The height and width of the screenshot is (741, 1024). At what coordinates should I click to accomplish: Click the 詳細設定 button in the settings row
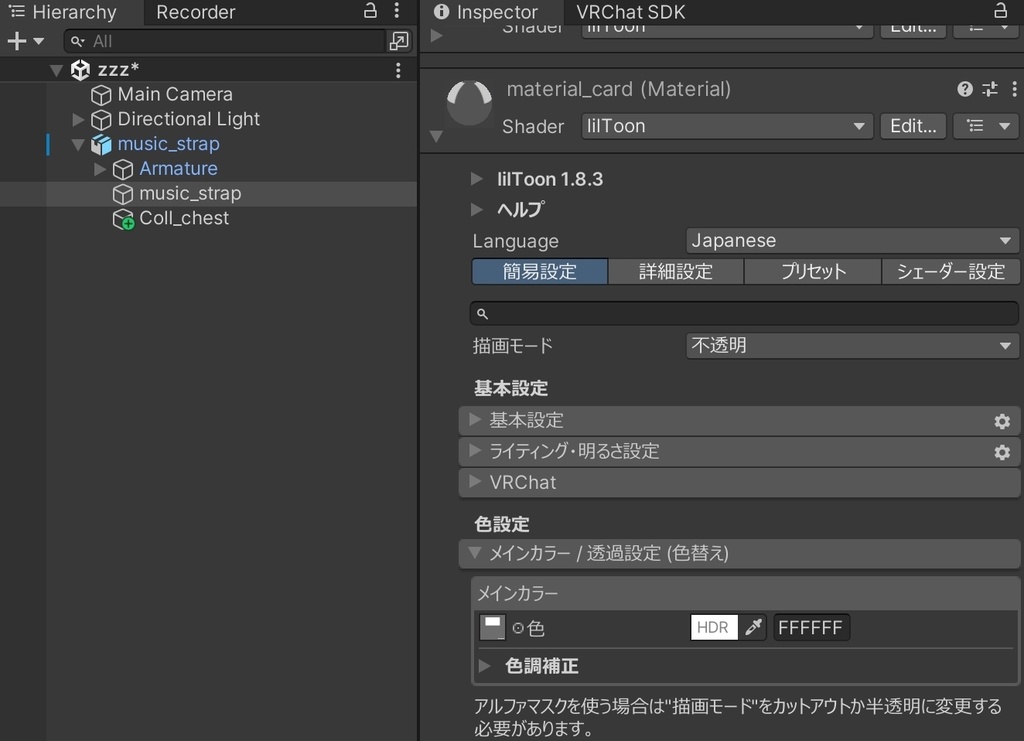click(675, 271)
